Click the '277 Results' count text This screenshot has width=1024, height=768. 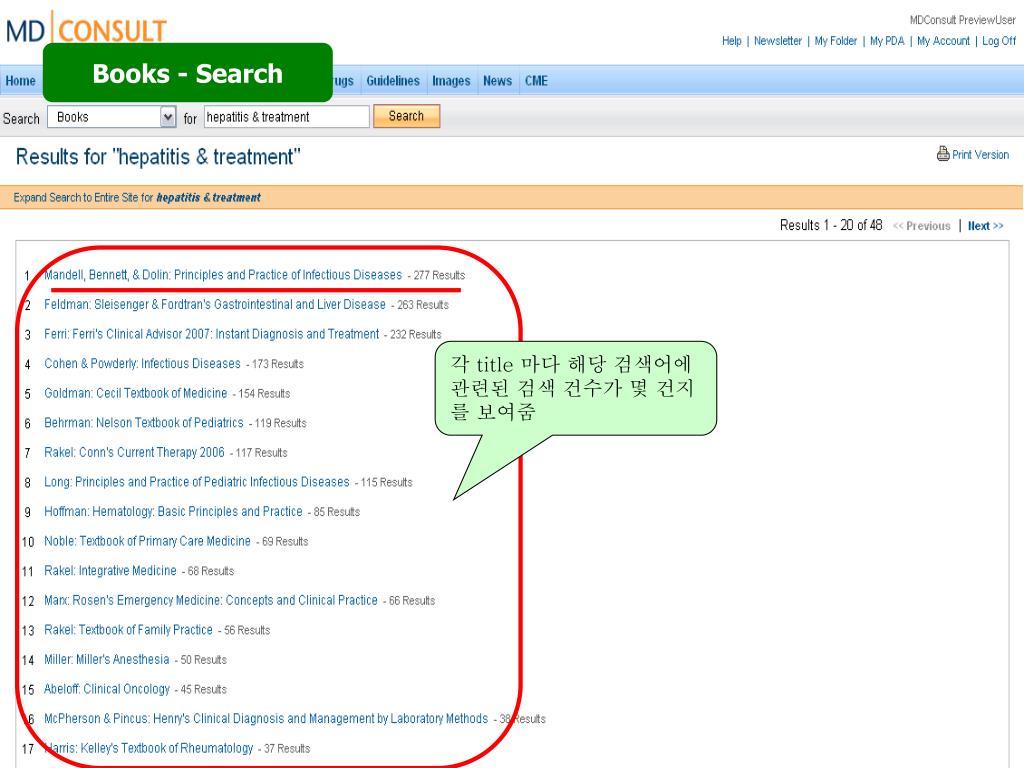(x=440, y=276)
